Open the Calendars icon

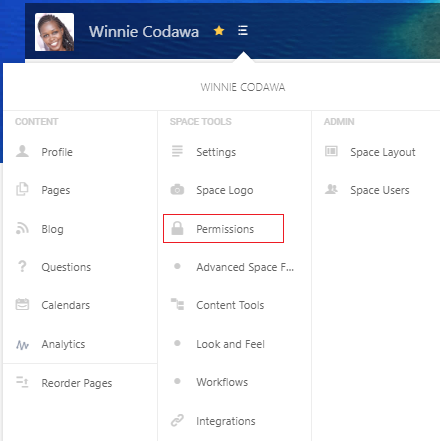click(22, 304)
